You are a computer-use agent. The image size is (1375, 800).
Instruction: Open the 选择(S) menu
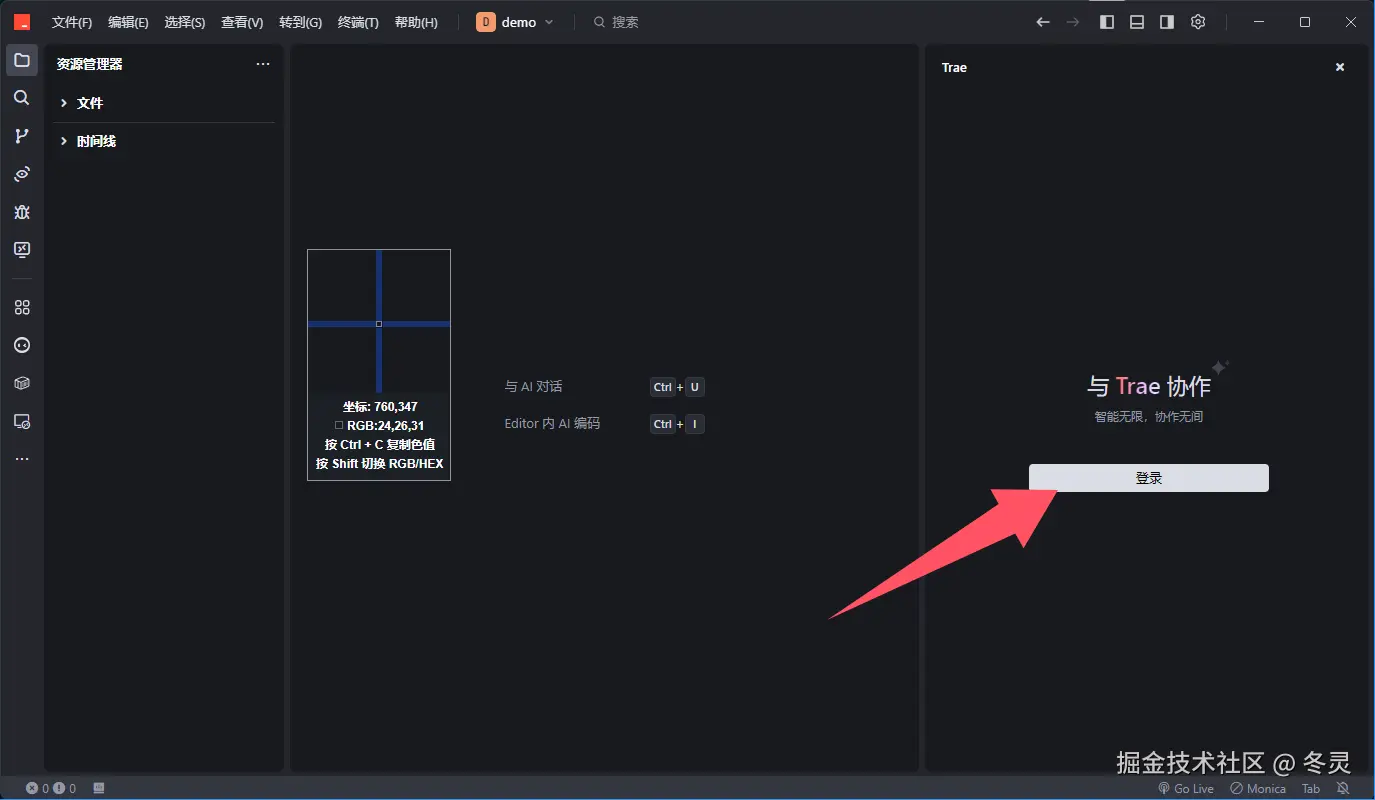click(185, 22)
